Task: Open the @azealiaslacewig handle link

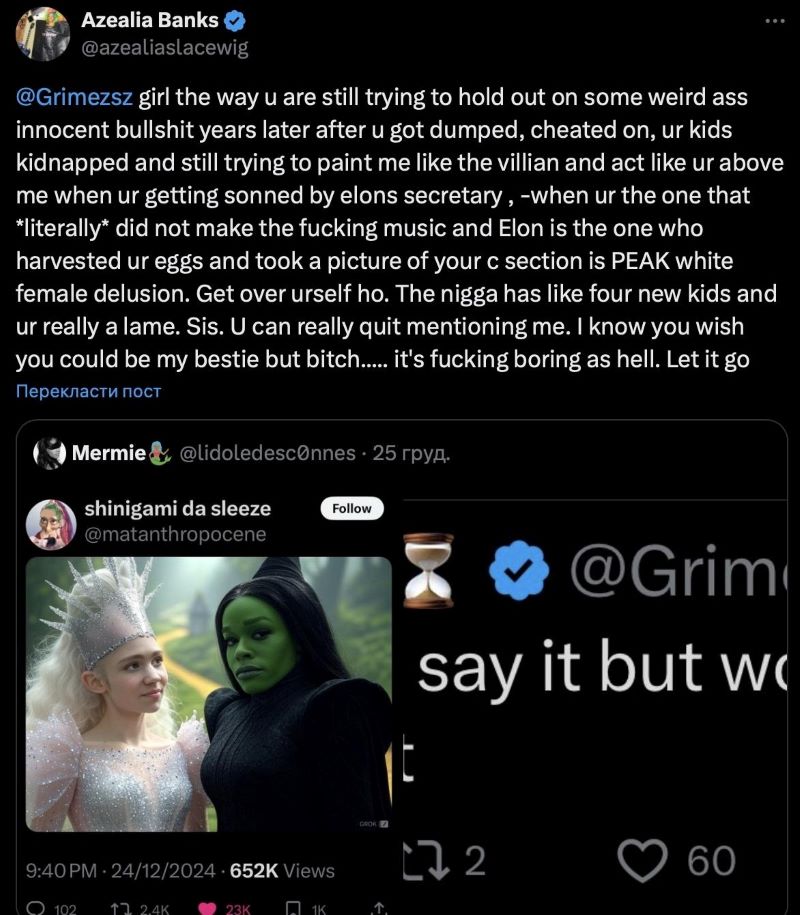Action: (164, 46)
